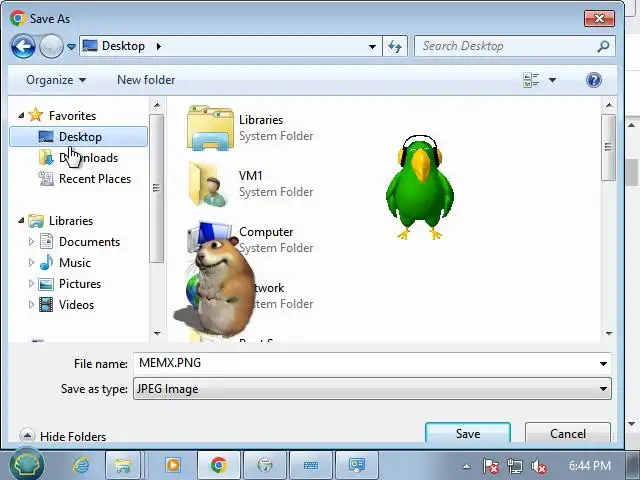Click the refresh button beside address bar
Image resolution: width=640 pixels, height=480 pixels.
(x=395, y=47)
